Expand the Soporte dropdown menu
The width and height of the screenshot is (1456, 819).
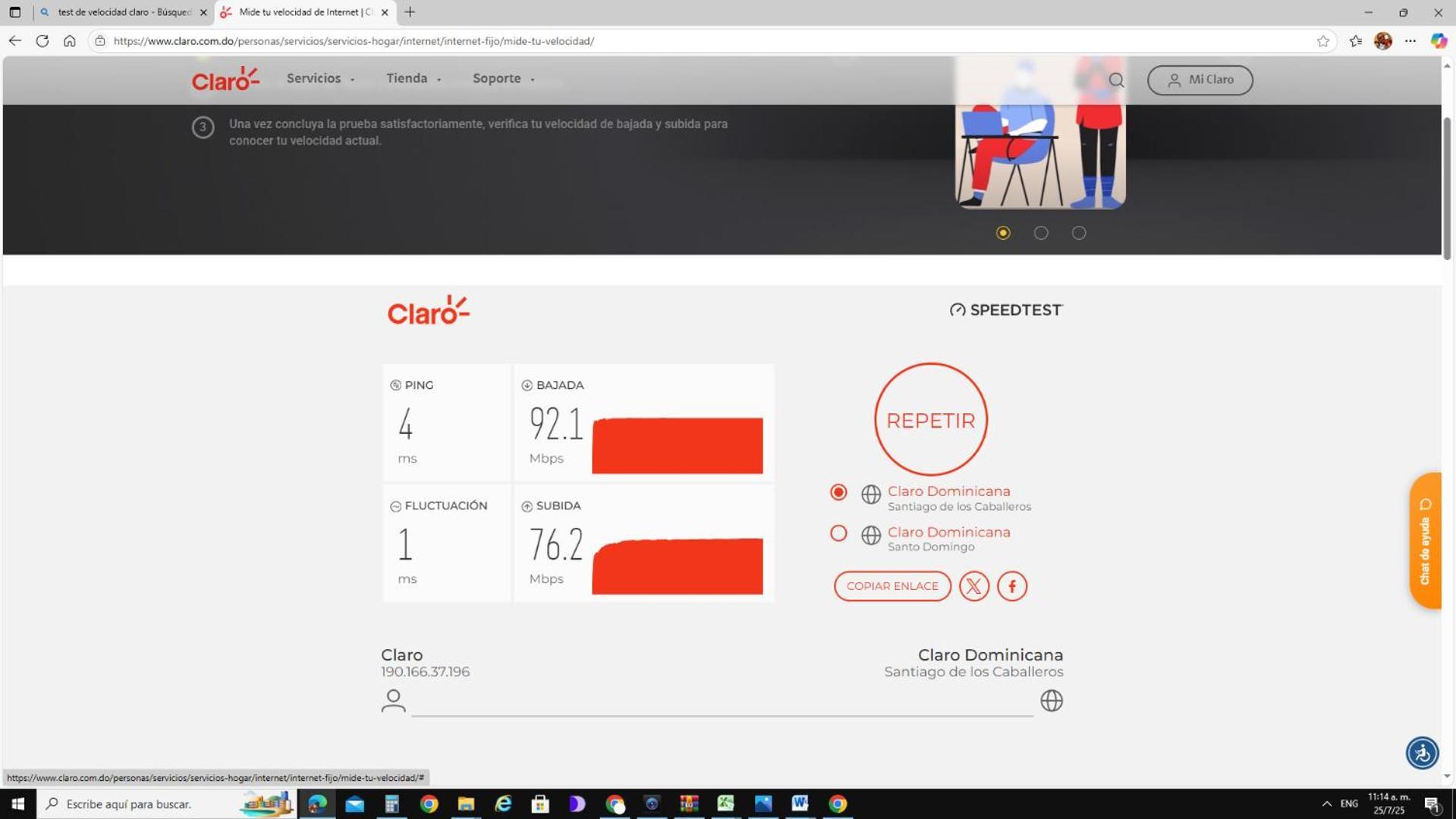[503, 79]
